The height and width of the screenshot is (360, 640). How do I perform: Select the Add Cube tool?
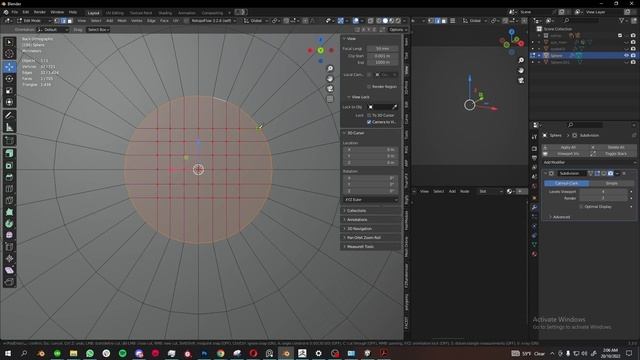click(9, 141)
